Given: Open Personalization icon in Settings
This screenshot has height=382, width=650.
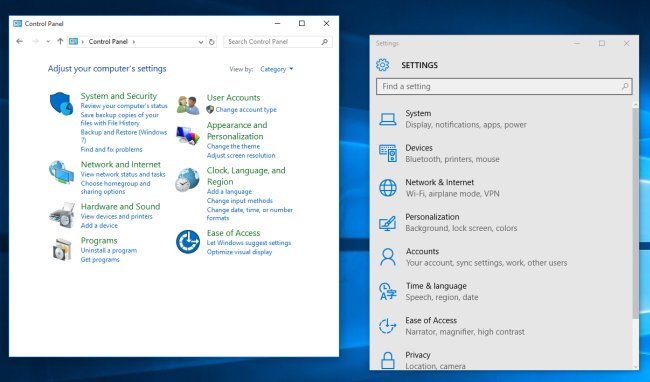Looking at the screenshot, I should click(x=388, y=223).
